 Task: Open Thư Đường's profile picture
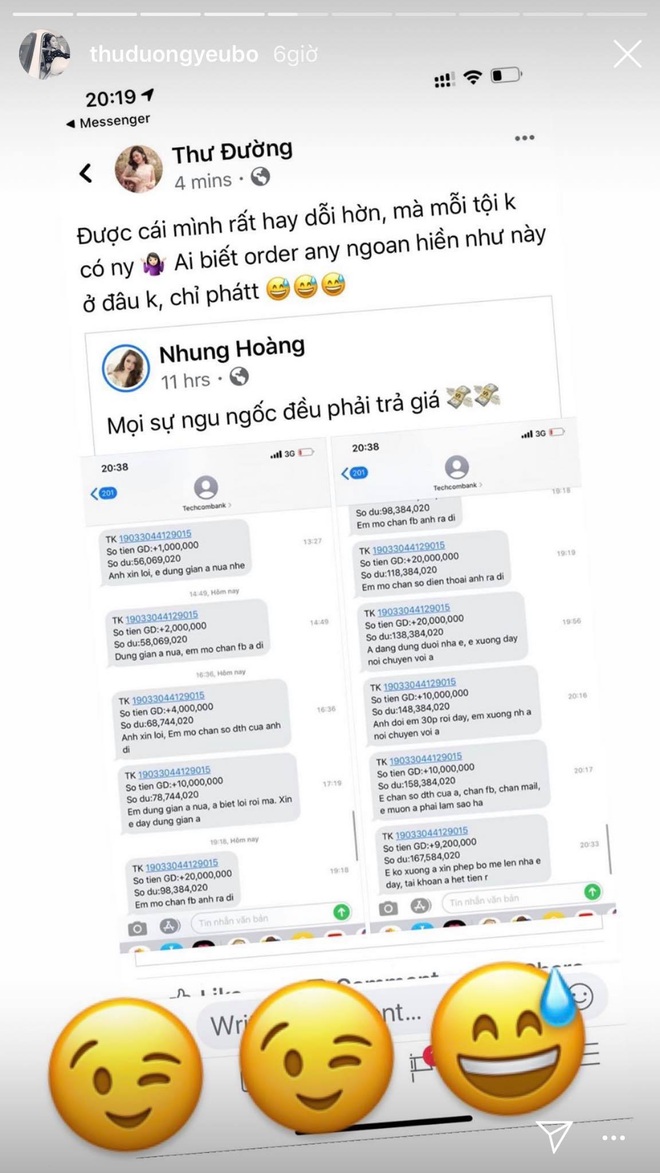(x=138, y=168)
